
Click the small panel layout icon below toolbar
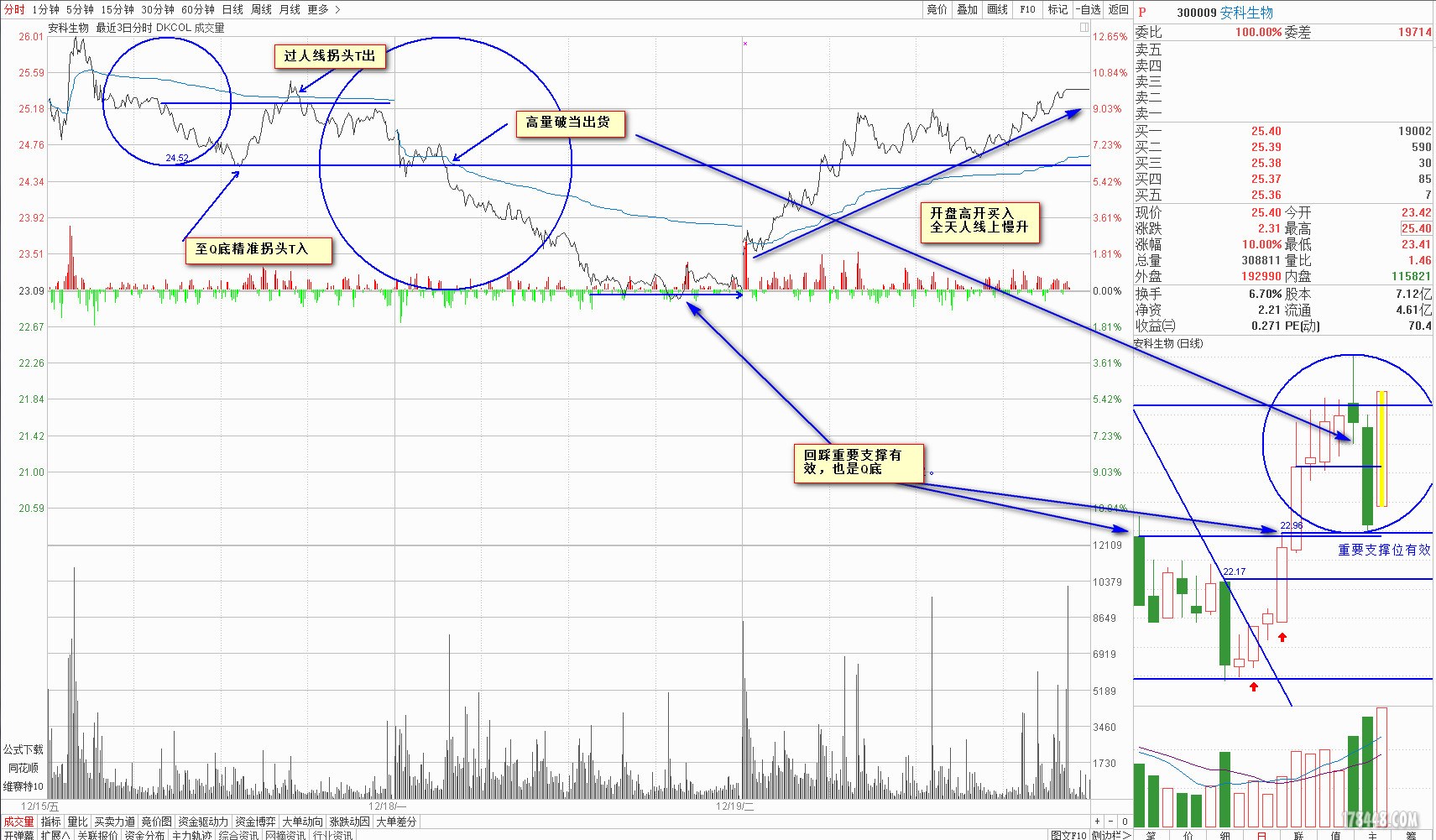click(x=1084, y=28)
